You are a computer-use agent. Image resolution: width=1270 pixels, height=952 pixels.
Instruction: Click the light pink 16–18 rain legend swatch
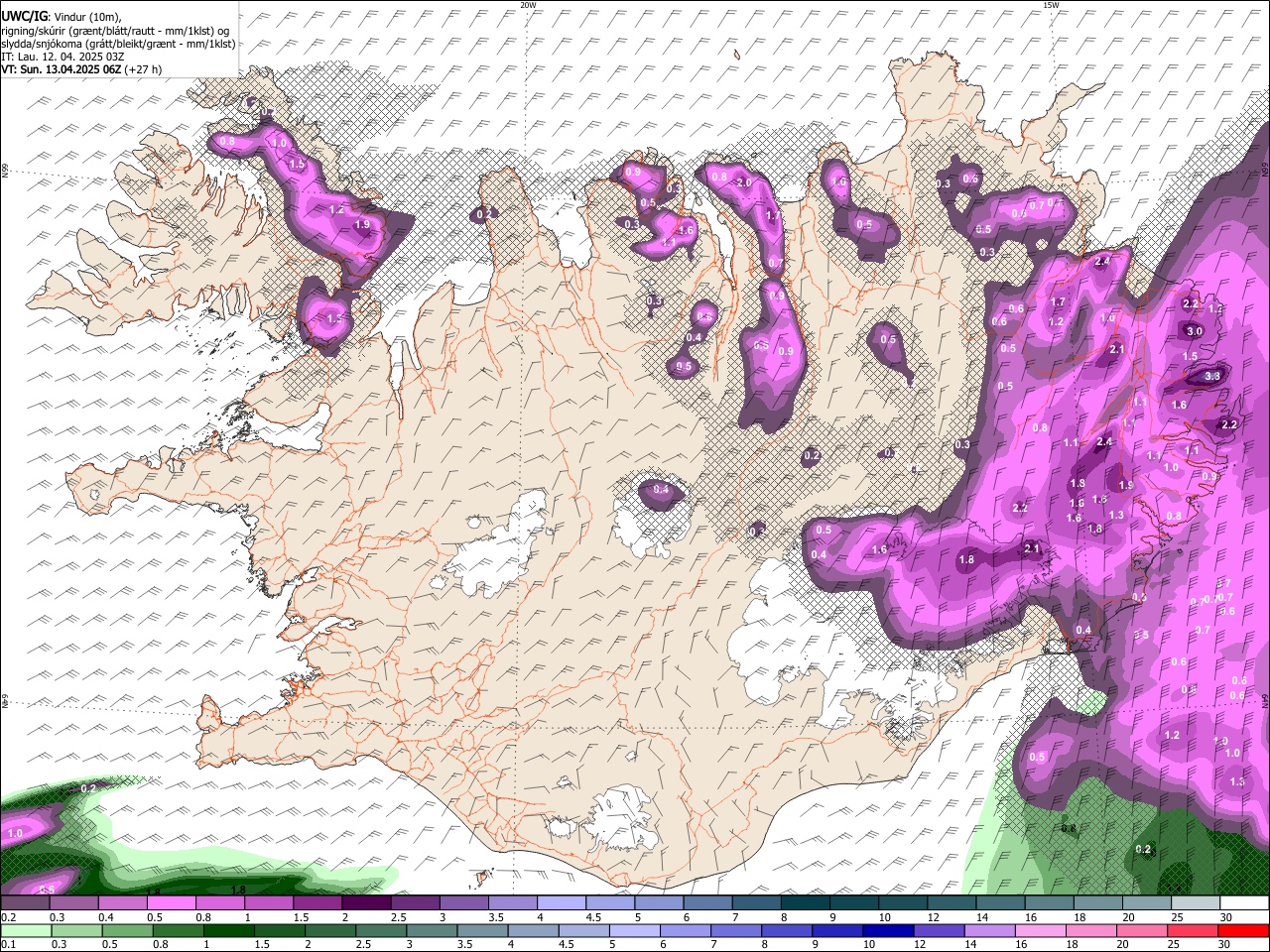pos(1042,930)
